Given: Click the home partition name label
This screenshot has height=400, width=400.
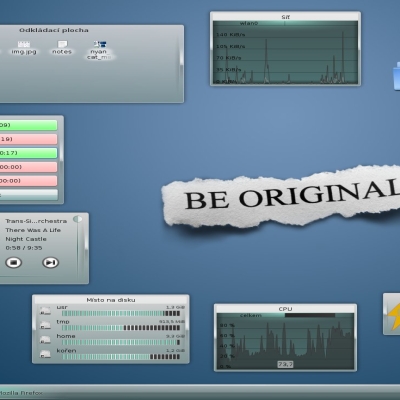Looking at the screenshot, I should click(66, 336).
